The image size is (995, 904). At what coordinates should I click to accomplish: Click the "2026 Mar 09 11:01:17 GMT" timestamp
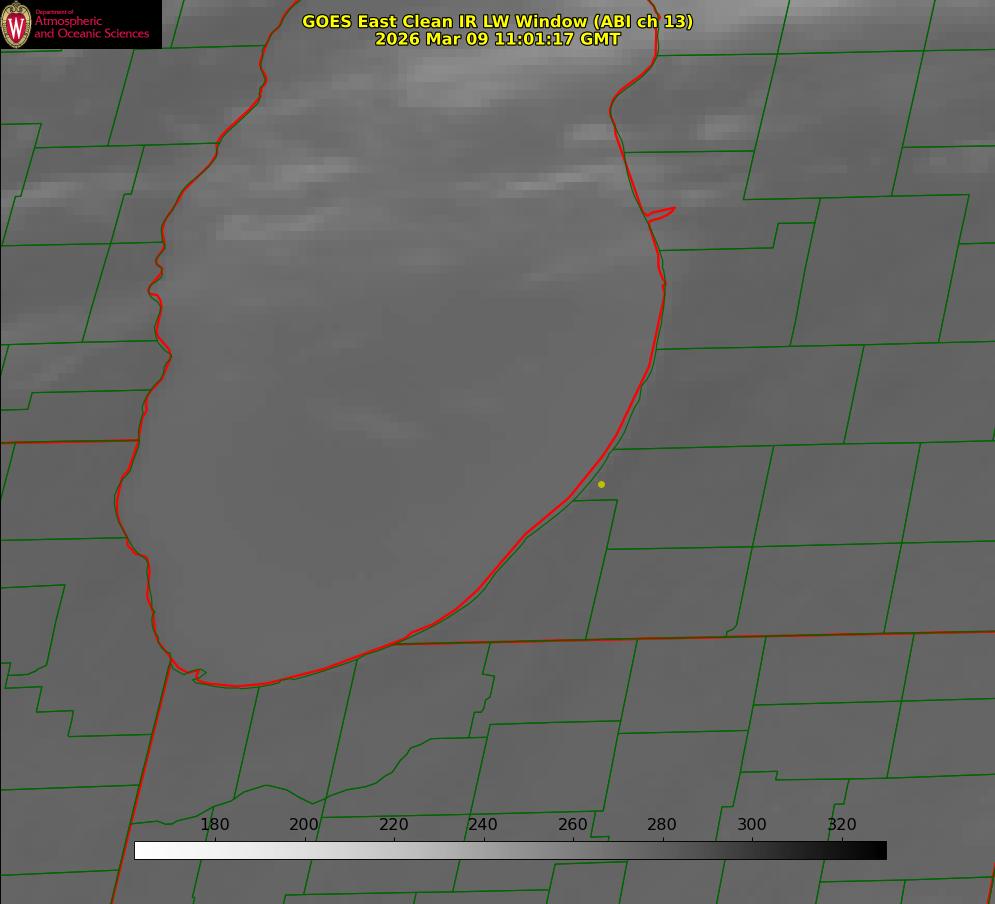coord(497,39)
